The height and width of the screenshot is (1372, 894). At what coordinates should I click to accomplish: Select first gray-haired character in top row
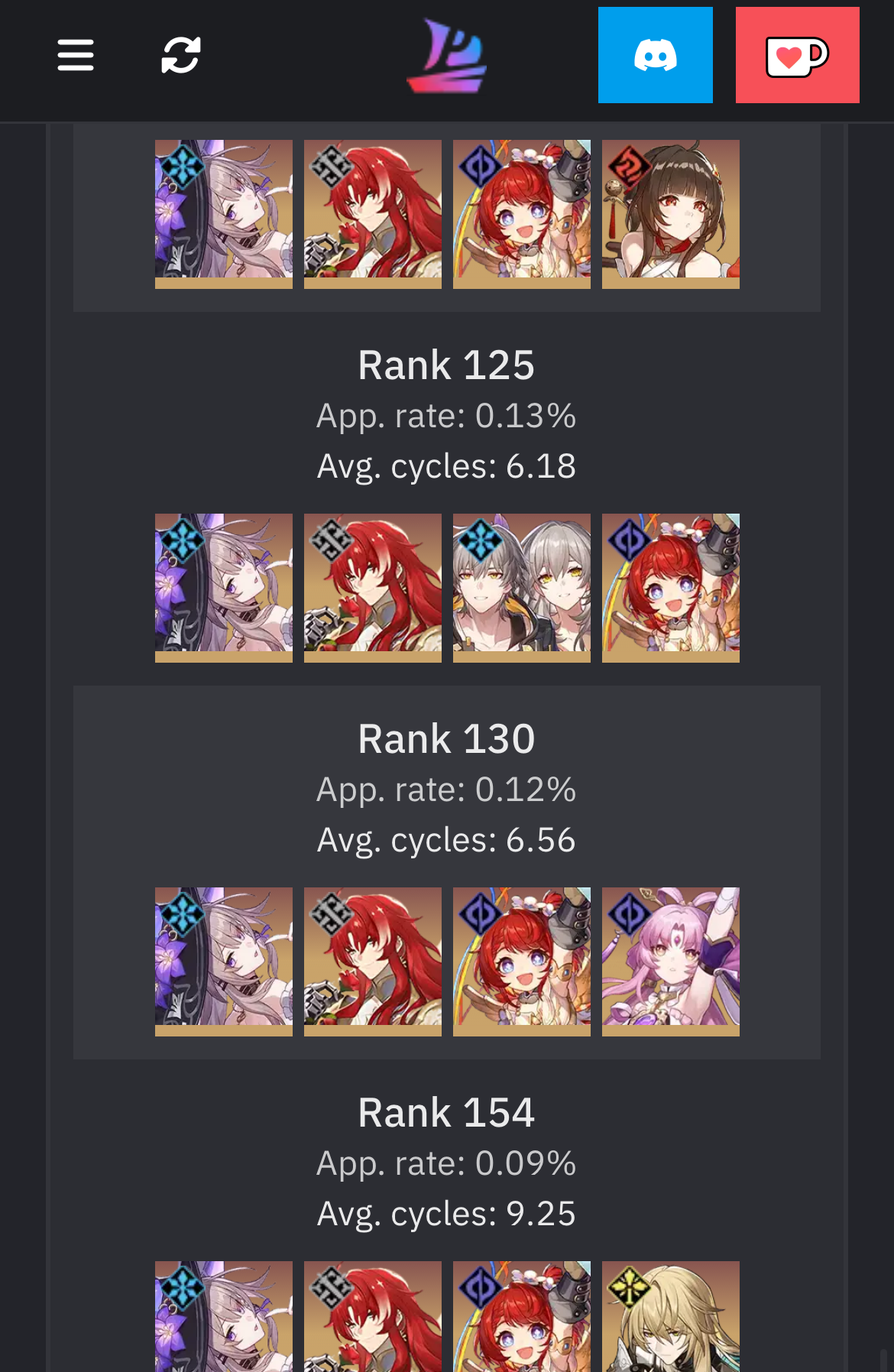pos(224,214)
